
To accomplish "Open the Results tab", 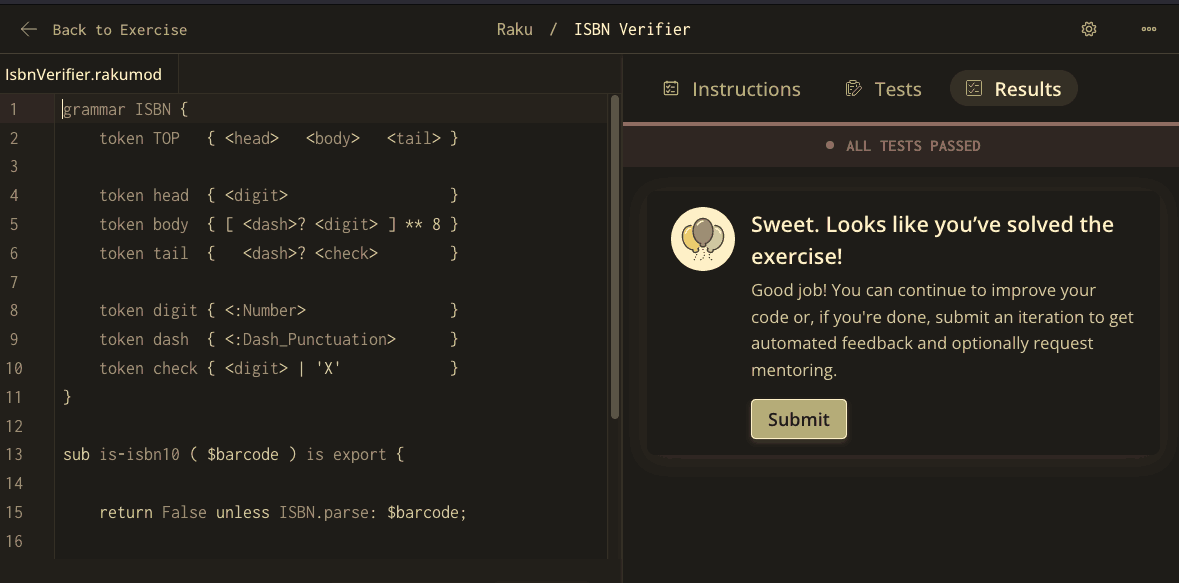I will pyautogui.click(x=1028, y=89).
